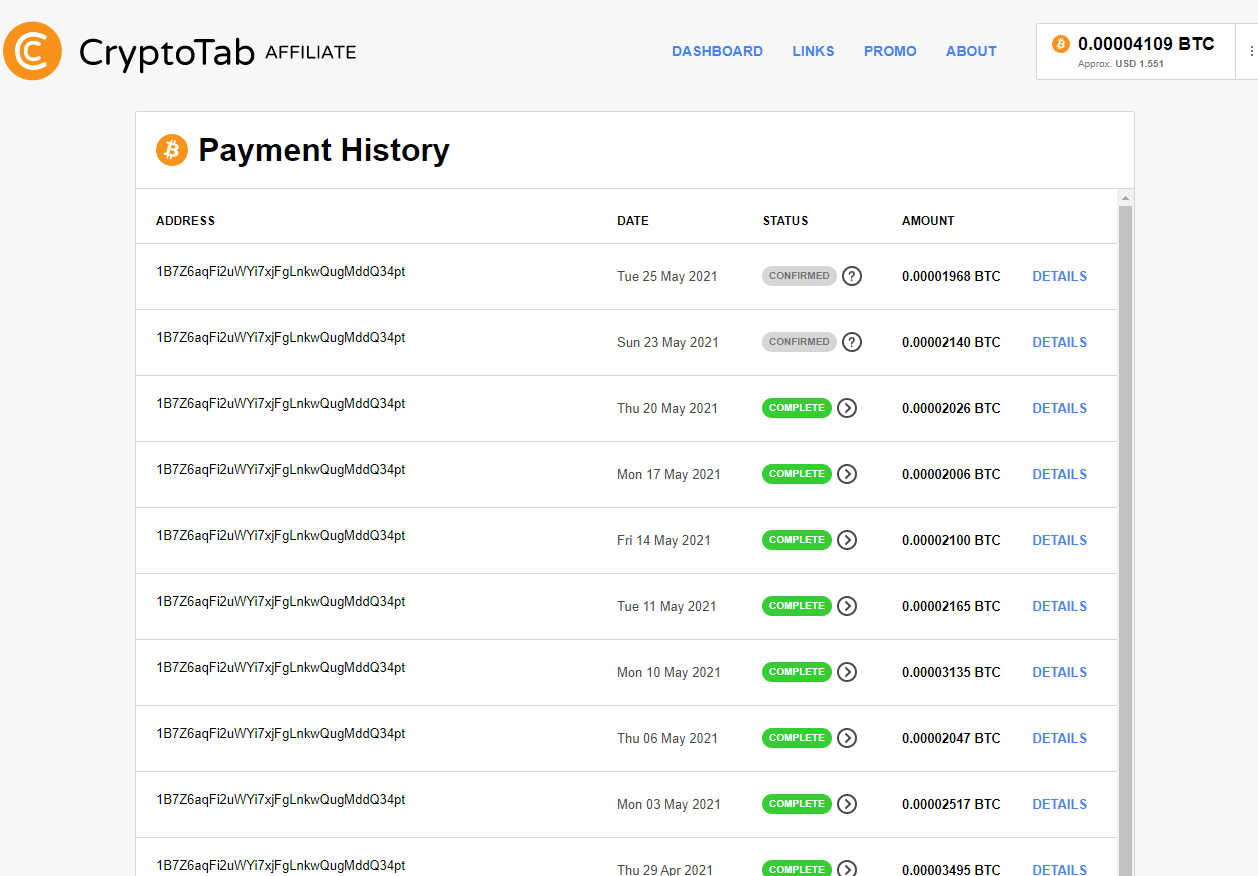The height and width of the screenshot is (876, 1258).
Task: Click the 0.00004109 BTC balance display
Action: pos(1145,44)
